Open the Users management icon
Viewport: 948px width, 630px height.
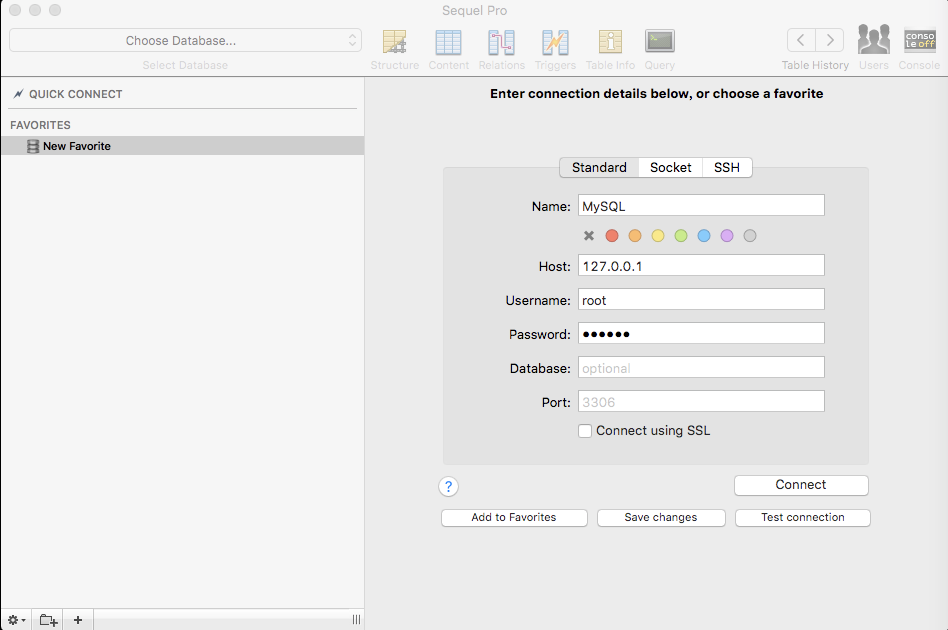[x=873, y=42]
